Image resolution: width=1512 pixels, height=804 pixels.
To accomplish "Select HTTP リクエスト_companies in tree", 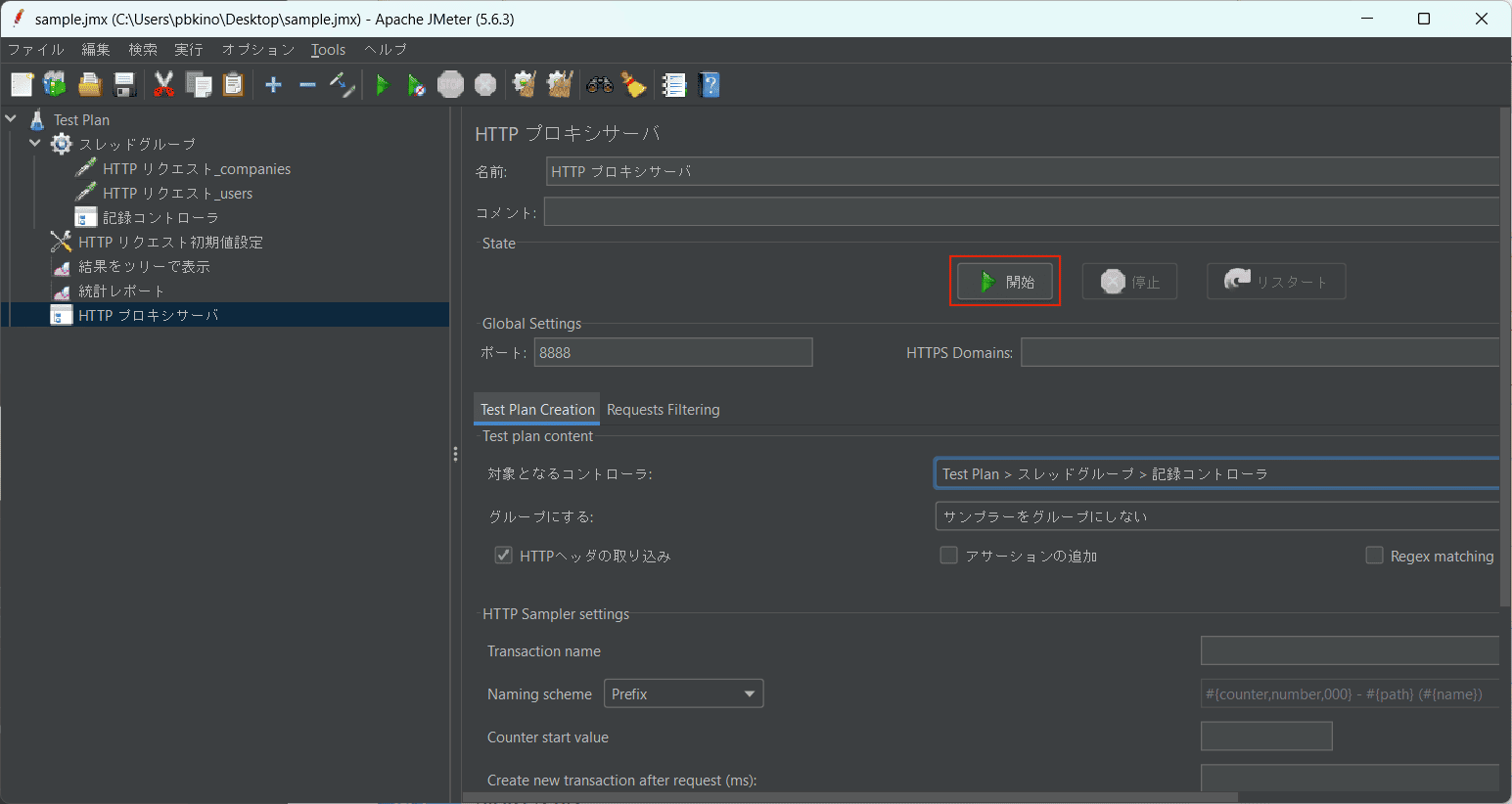I will click(197, 168).
